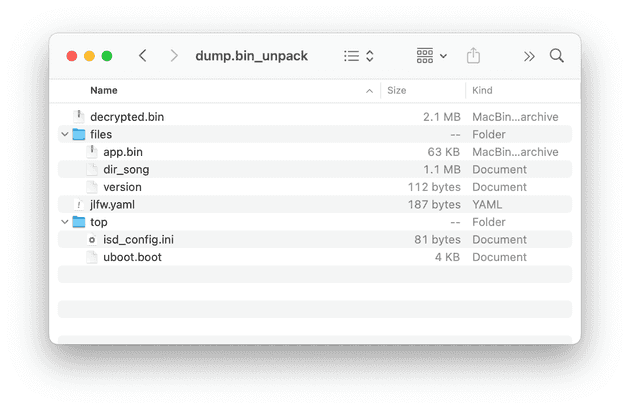Screen dimensions: 630x409
Task: Sort by the Name column header
Action: coord(104,90)
